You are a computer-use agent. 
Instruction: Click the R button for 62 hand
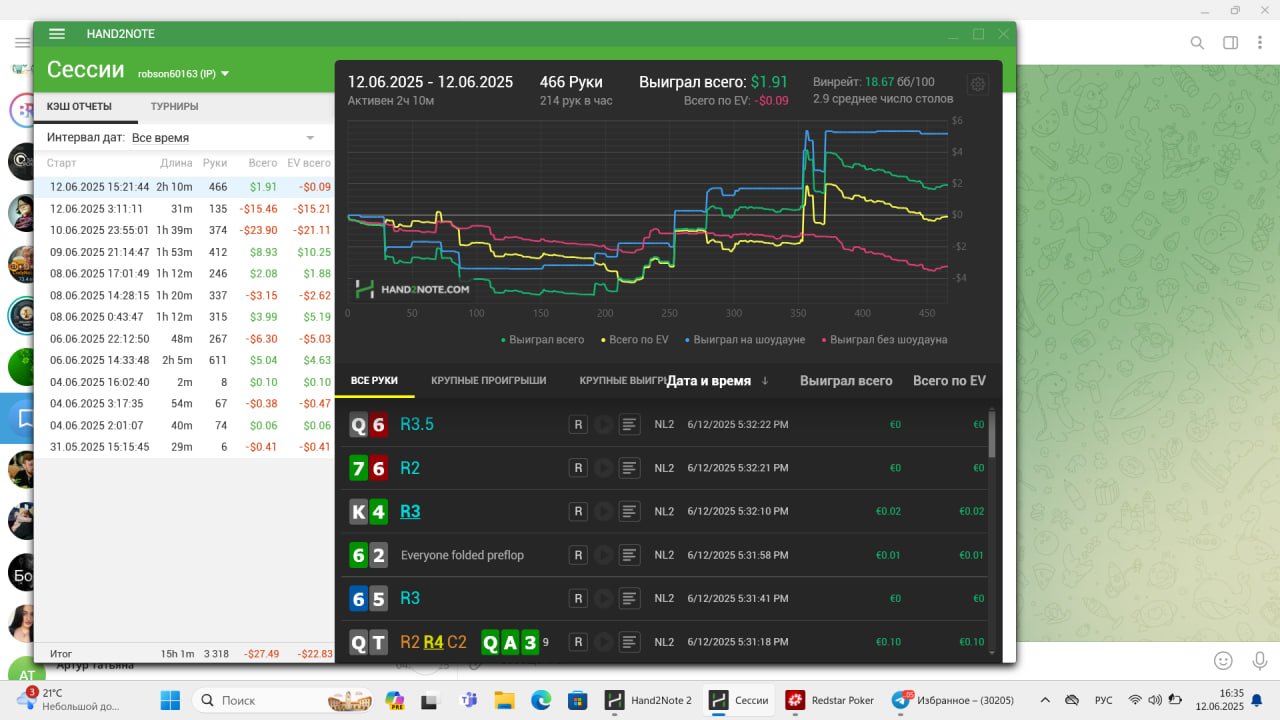point(578,555)
